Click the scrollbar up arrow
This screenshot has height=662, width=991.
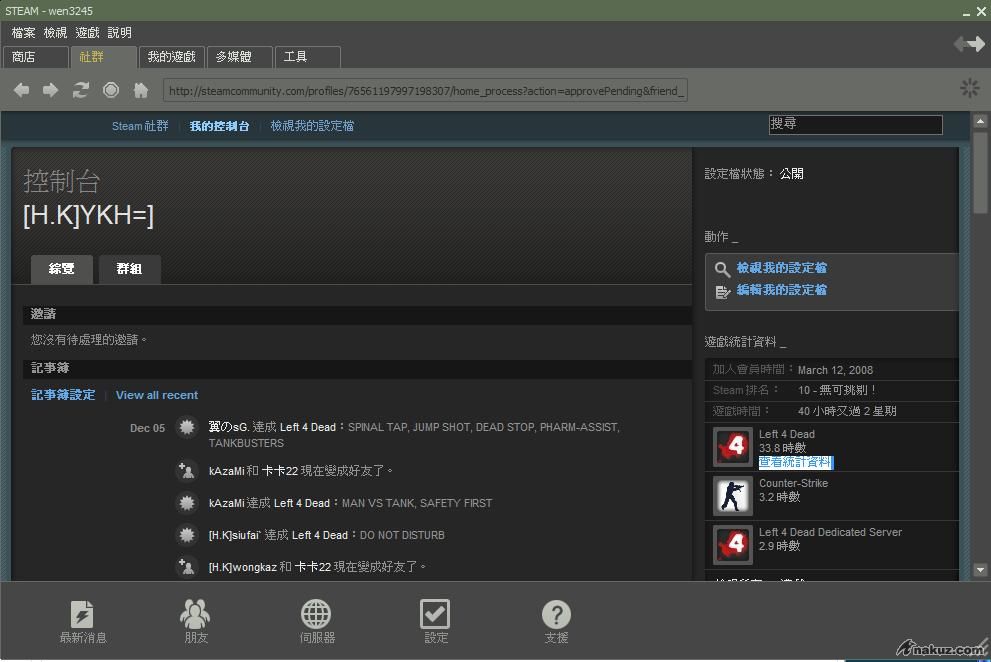(980, 121)
